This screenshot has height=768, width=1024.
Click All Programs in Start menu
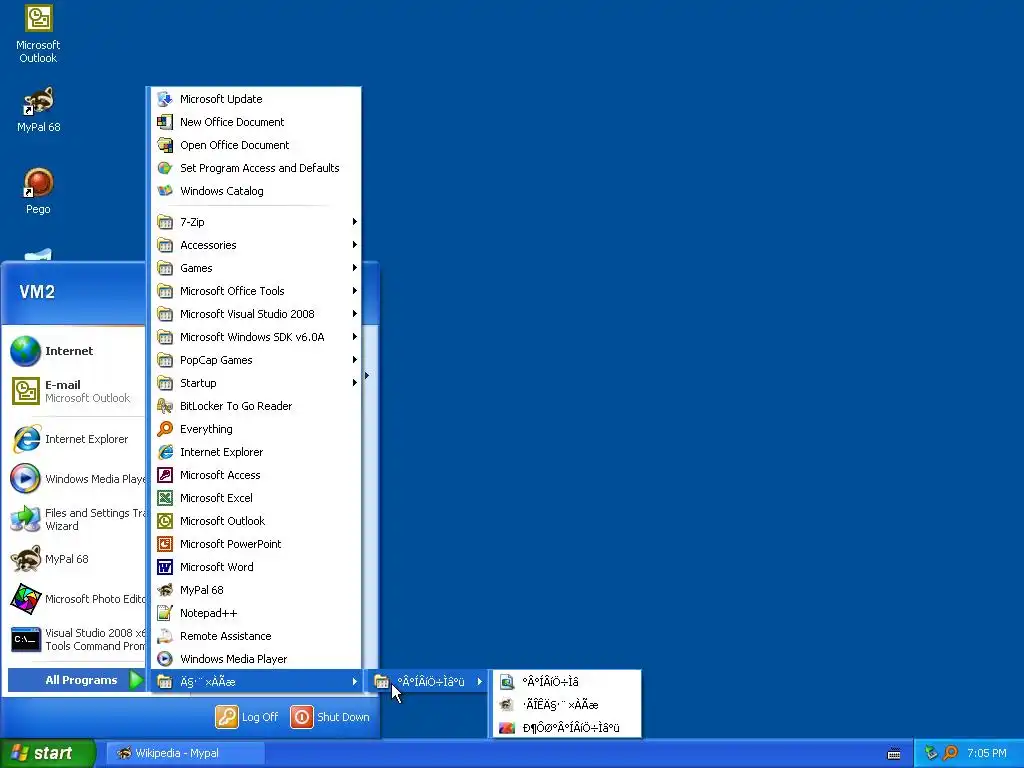[76, 680]
